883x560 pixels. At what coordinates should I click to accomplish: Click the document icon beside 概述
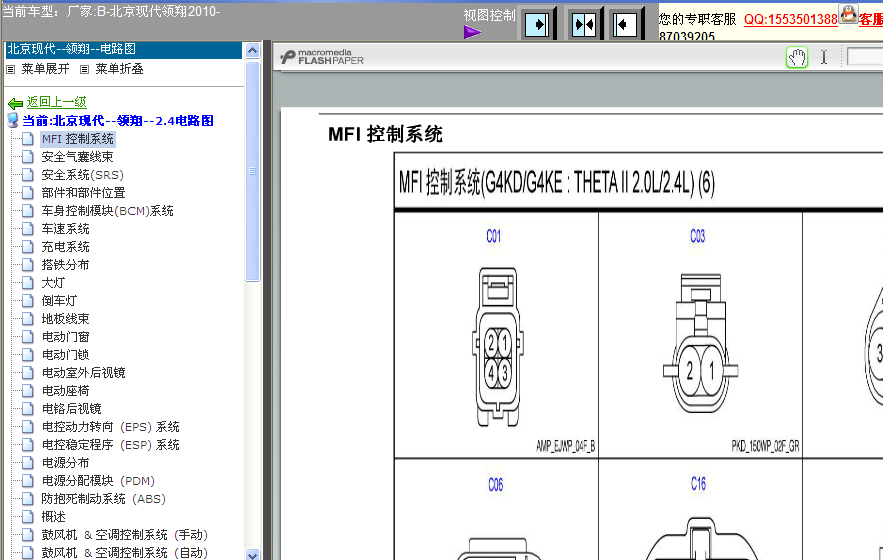point(28,517)
